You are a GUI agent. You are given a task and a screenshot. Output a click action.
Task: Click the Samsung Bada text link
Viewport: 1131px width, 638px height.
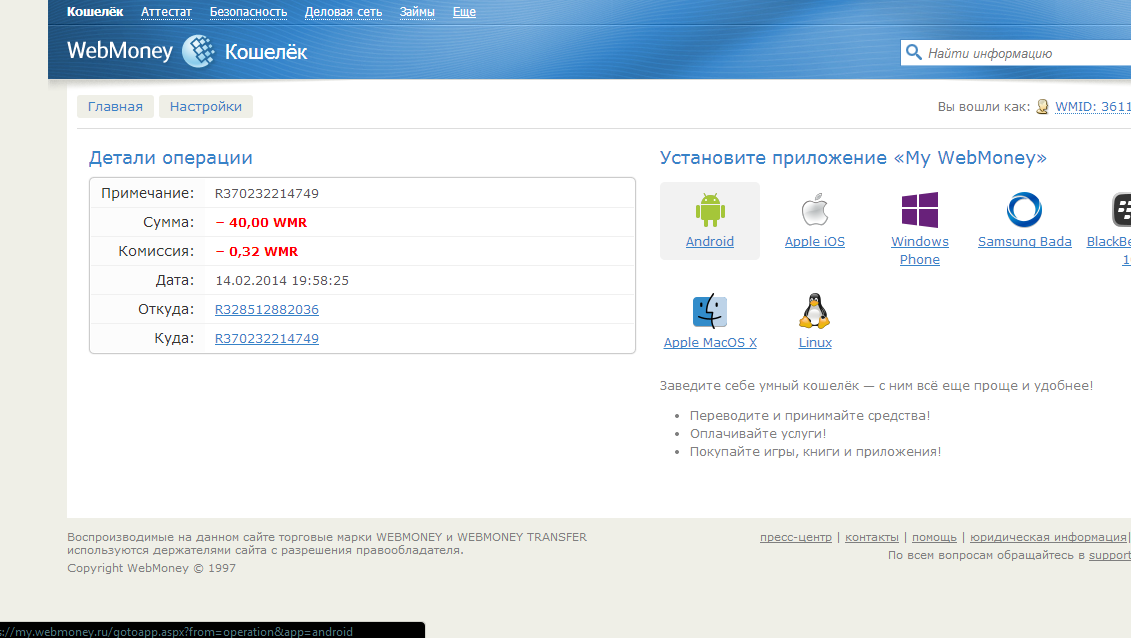(1024, 242)
